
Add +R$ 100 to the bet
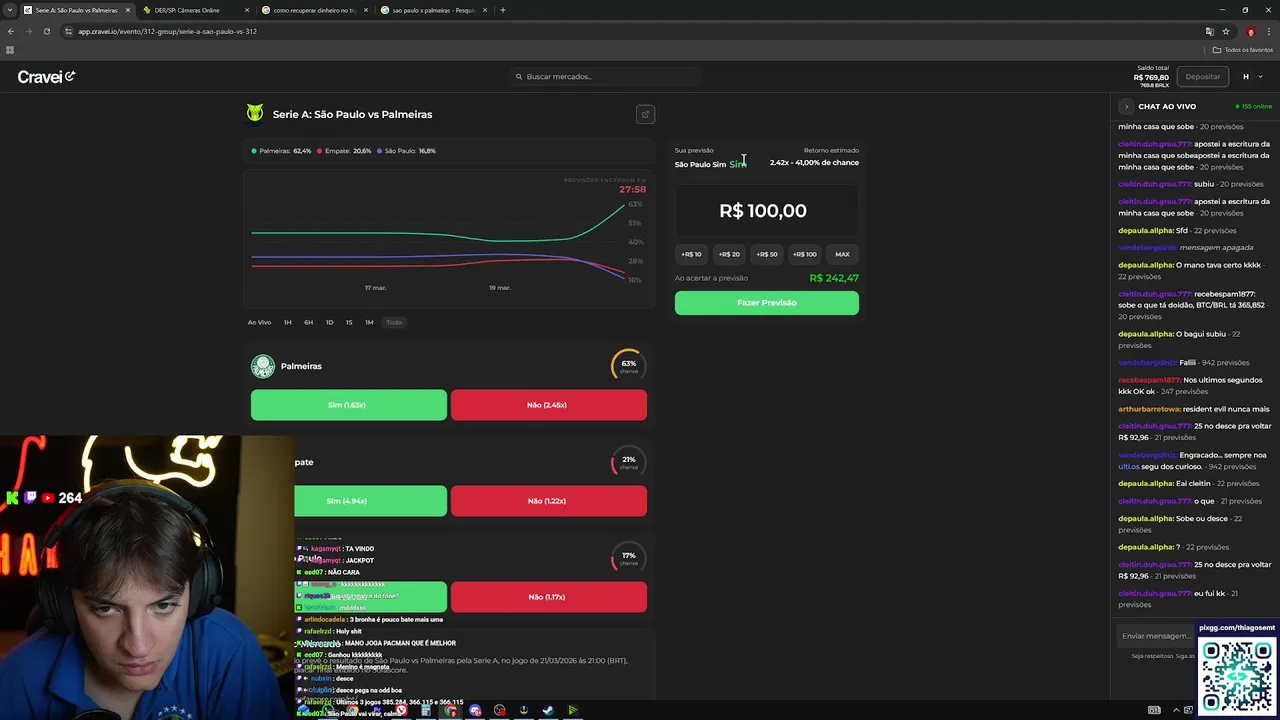pyautogui.click(x=805, y=254)
